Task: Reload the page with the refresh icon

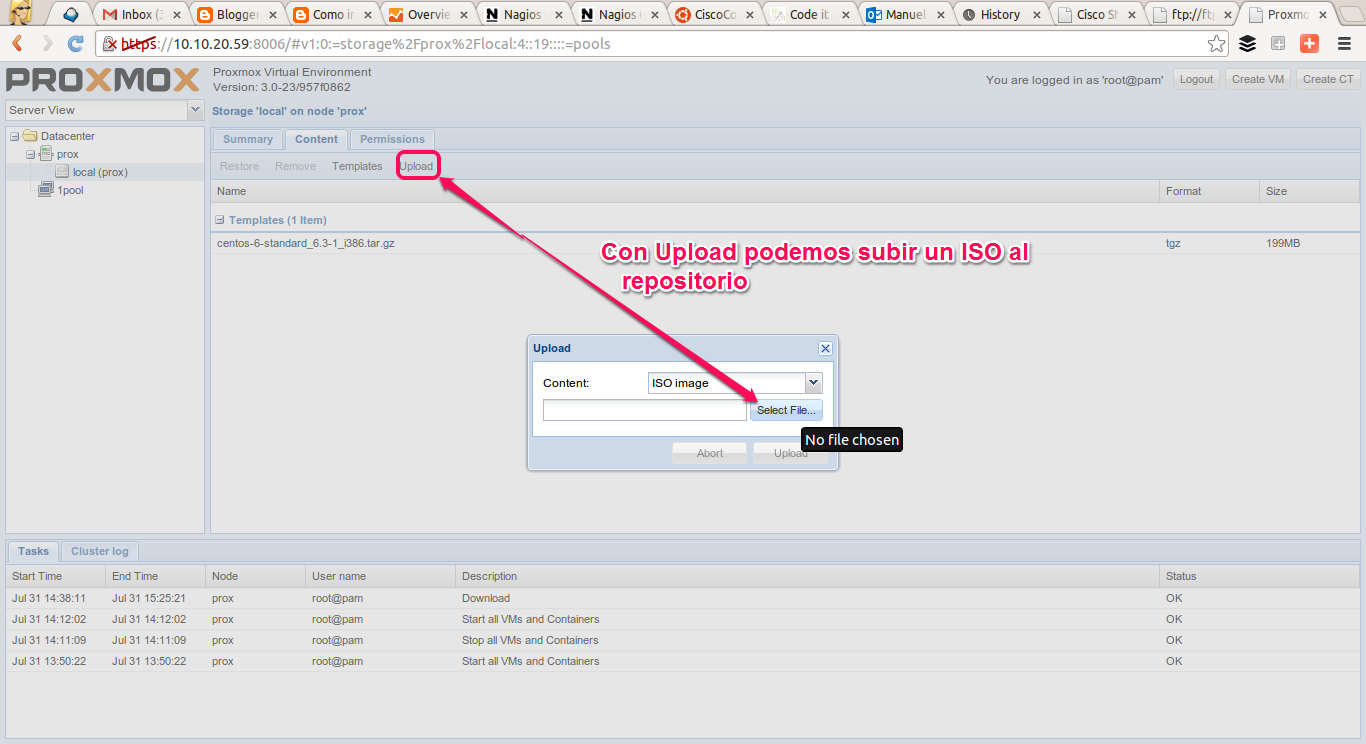Action: click(76, 43)
